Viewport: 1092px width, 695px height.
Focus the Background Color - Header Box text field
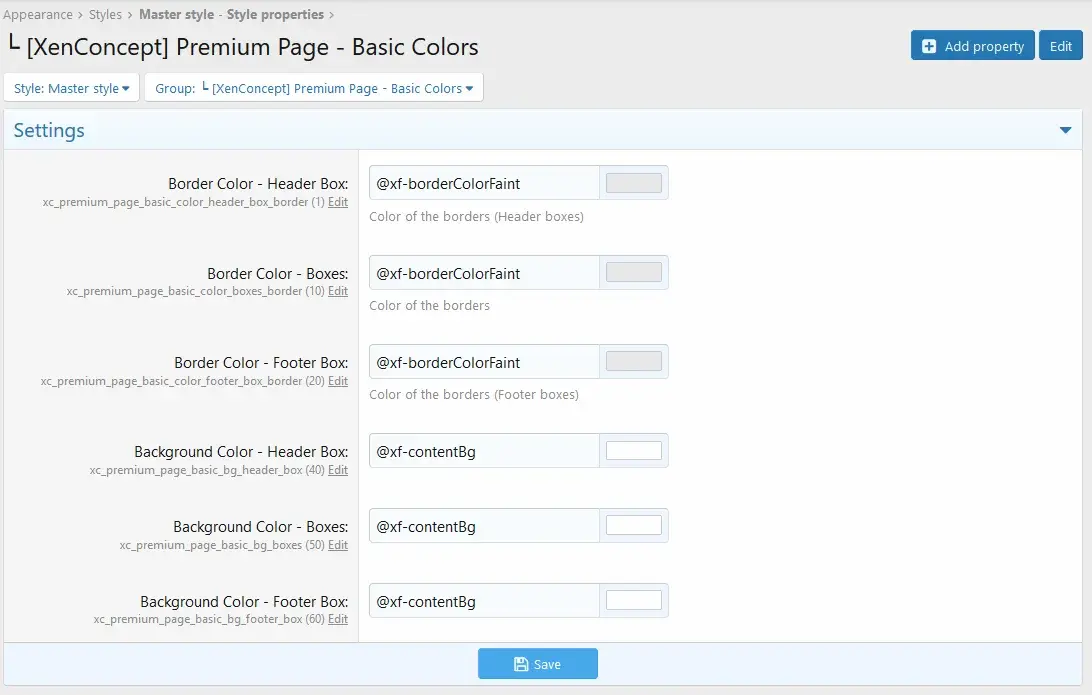click(x=484, y=451)
